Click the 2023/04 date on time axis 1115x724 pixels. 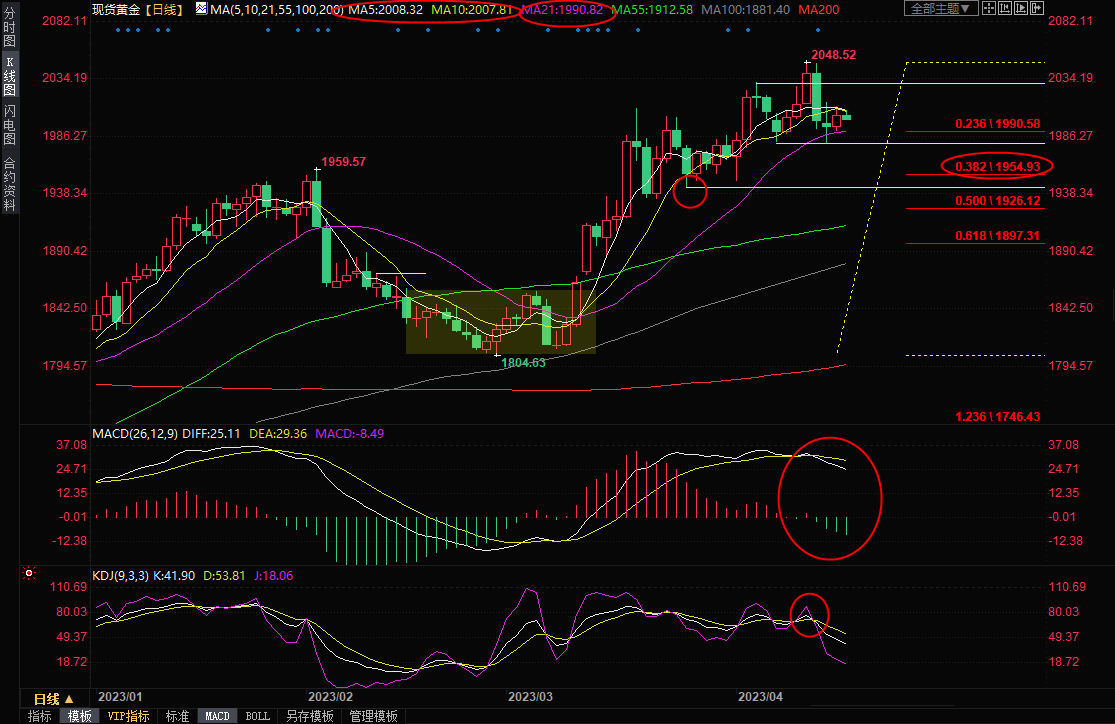point(760,696)
